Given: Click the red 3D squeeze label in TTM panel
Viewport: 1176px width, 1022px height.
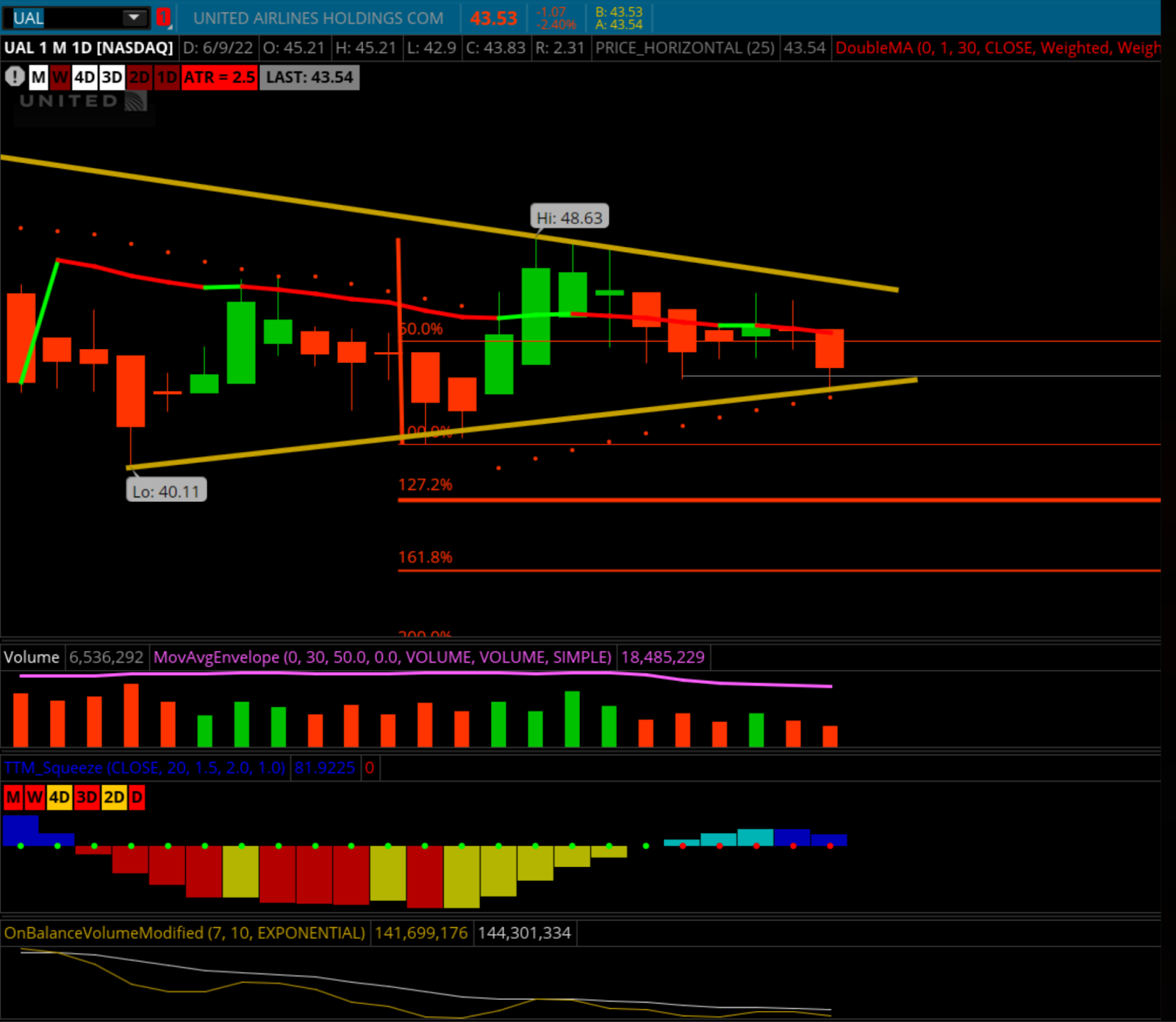Looking at the screenshot, I should click(x=87, y=797).
